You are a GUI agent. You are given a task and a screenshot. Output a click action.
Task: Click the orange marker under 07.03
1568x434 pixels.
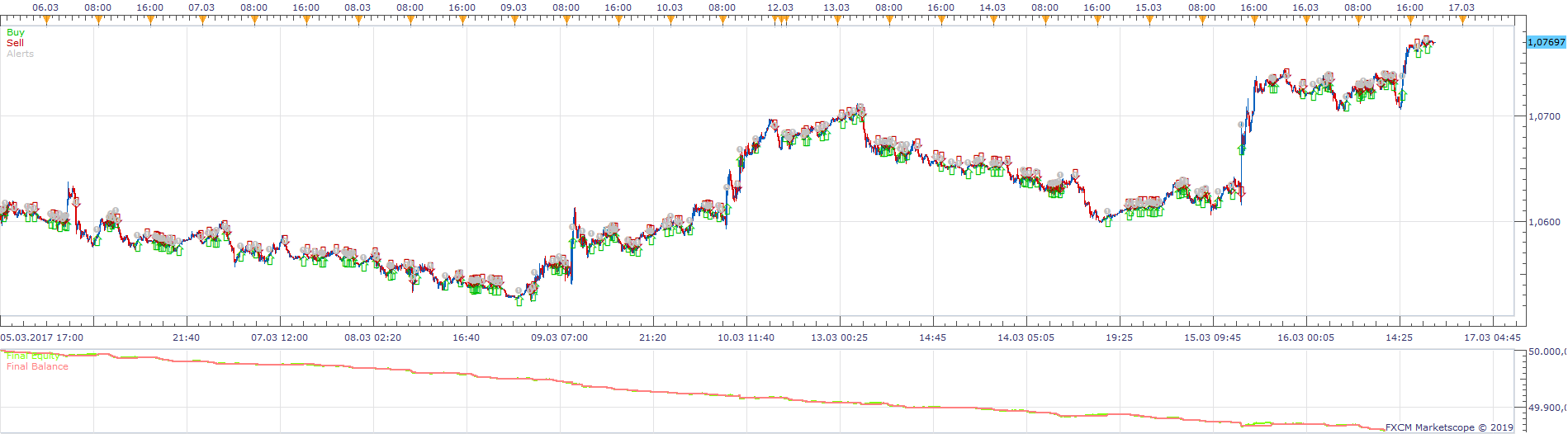202,20
